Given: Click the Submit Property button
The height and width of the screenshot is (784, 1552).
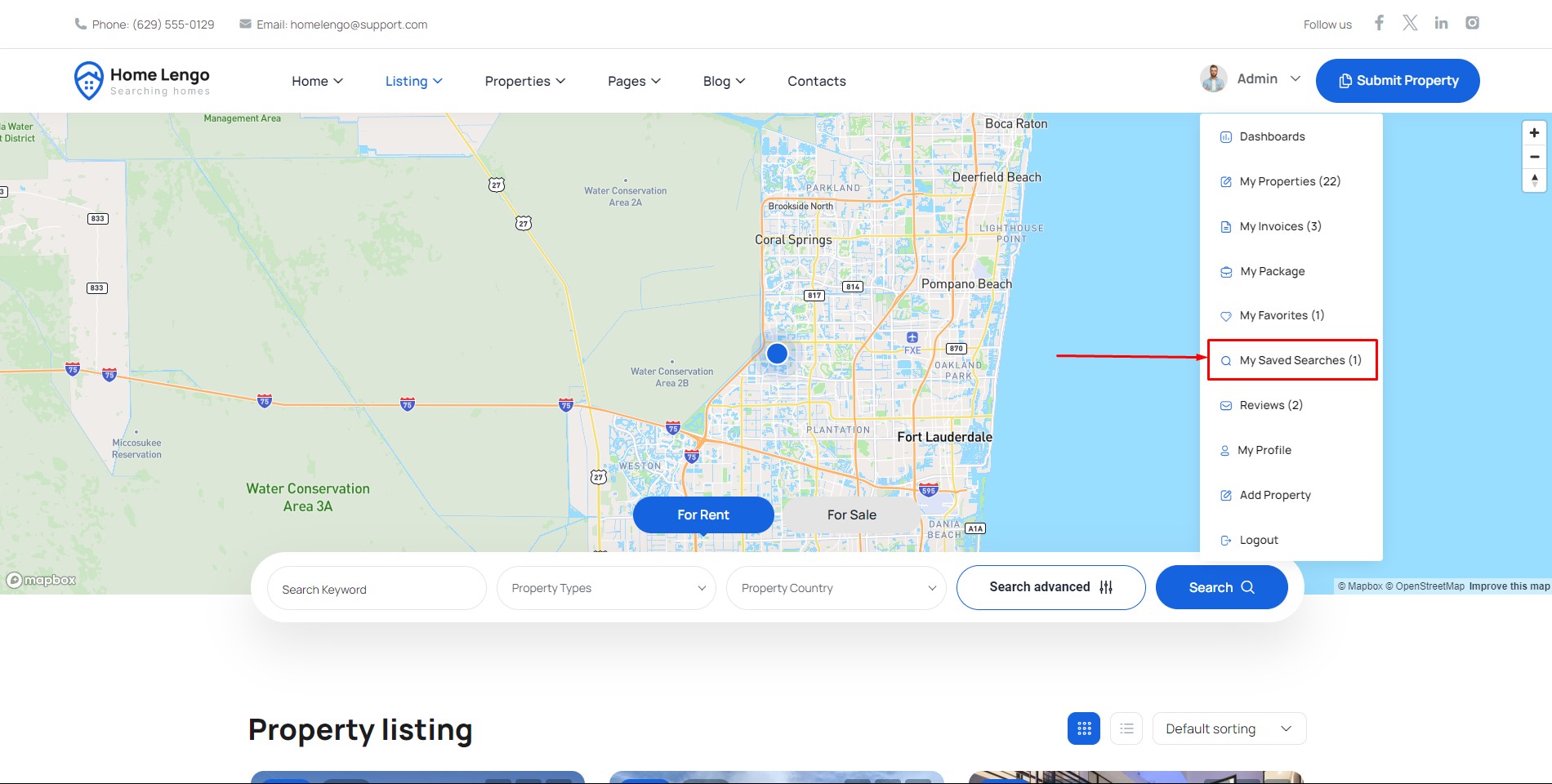Looking at the screenshot, I should 1398,81.
